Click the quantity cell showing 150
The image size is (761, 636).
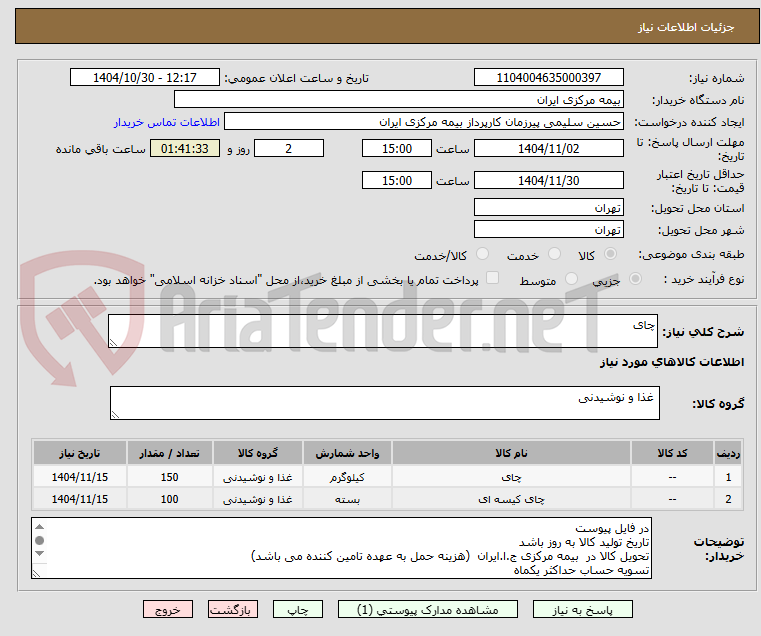(169, 477)
